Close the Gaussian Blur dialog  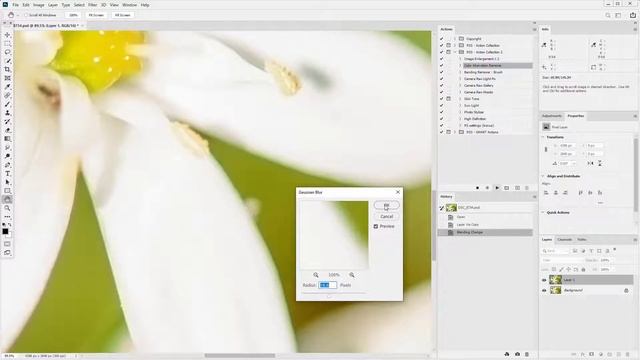[x=398, y=192]
